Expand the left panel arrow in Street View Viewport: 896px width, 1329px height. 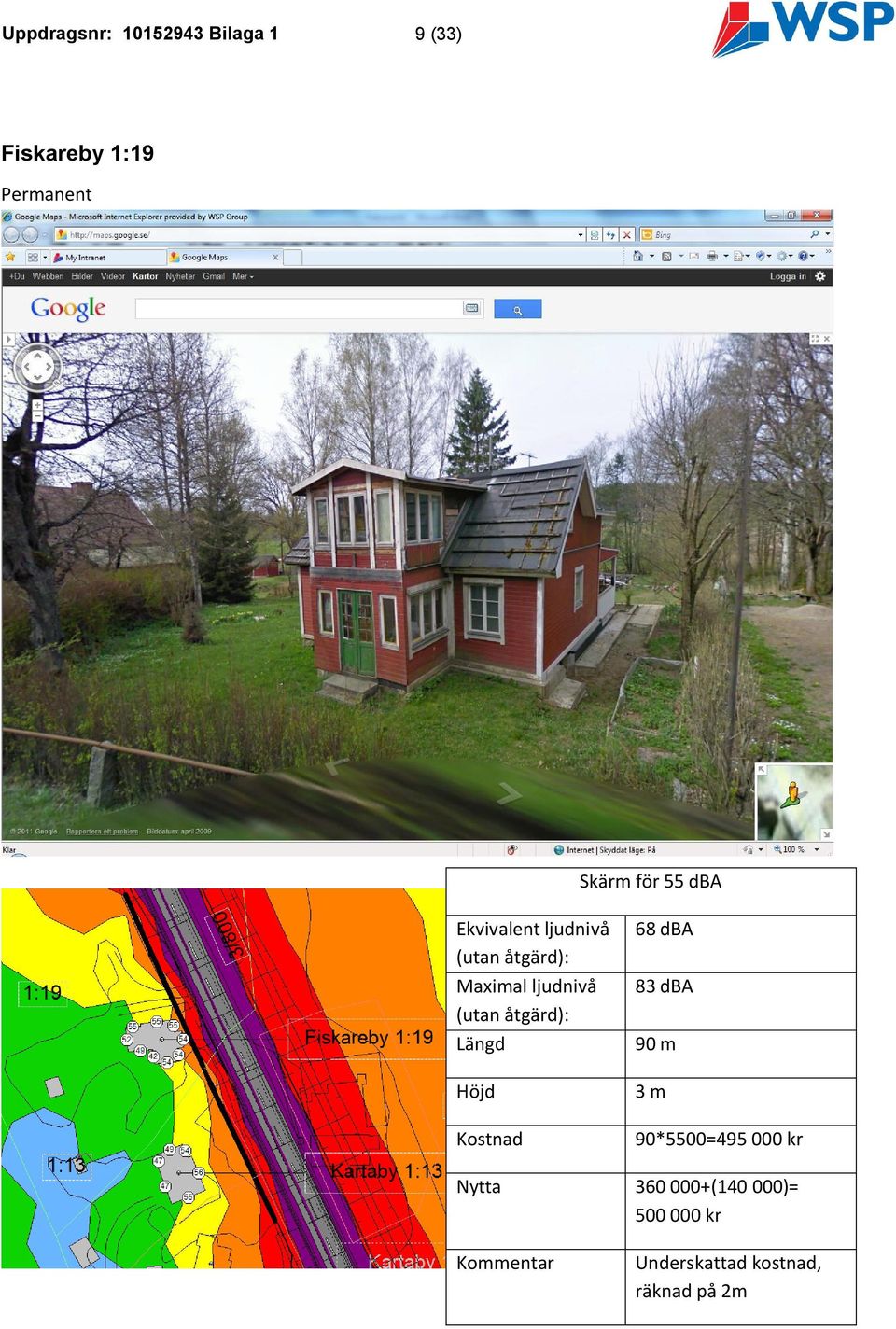(x=7, y=340)
